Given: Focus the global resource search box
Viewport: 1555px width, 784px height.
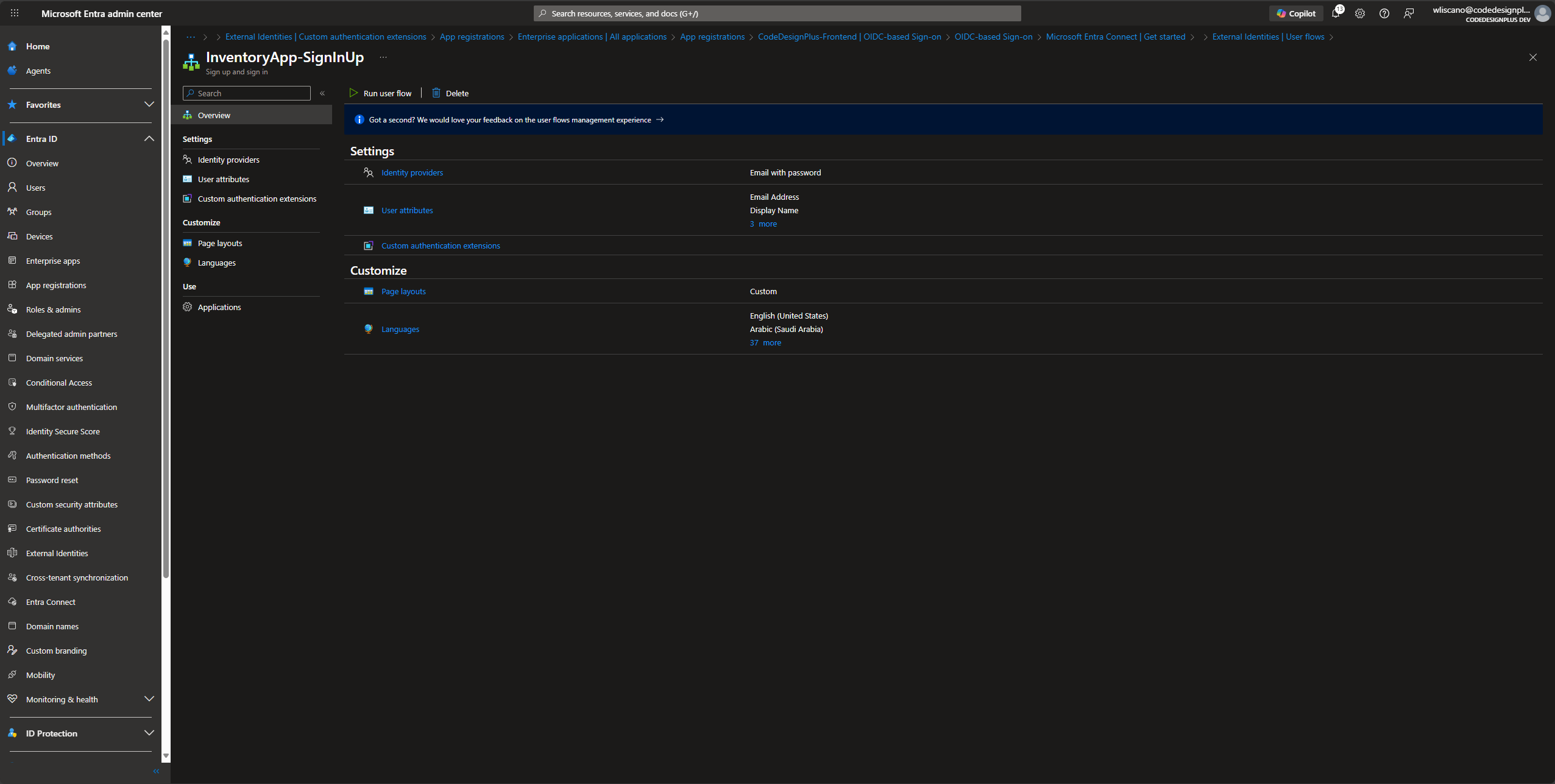Looking at the screenshot, I should pos(777,13).
